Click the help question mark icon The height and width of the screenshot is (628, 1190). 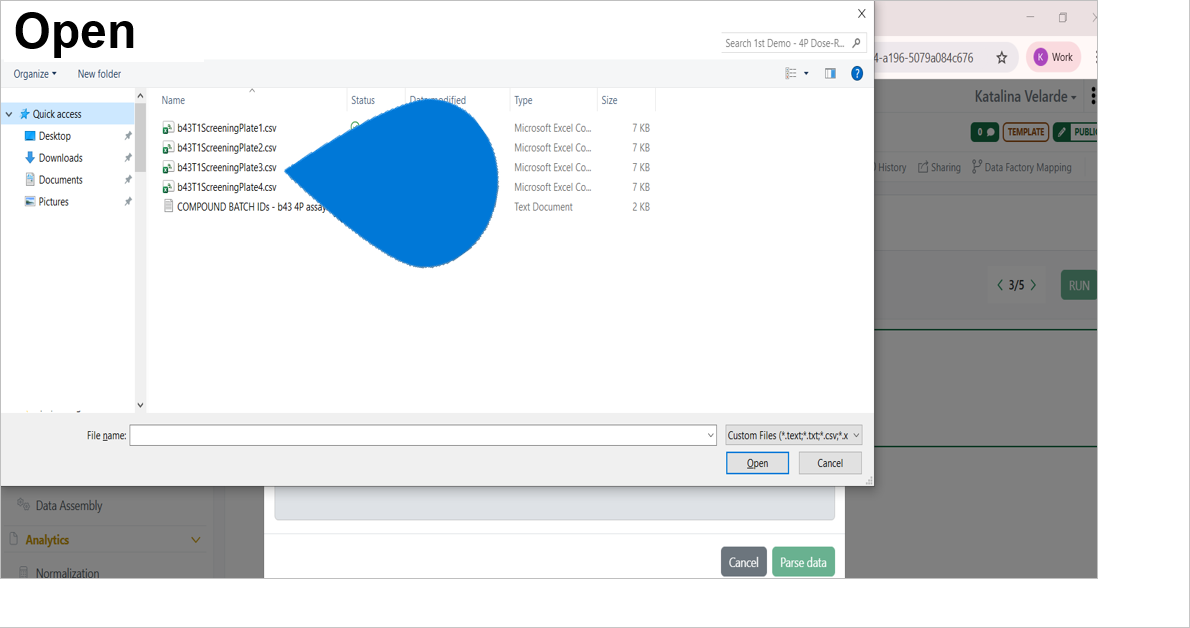pos(857,73)
